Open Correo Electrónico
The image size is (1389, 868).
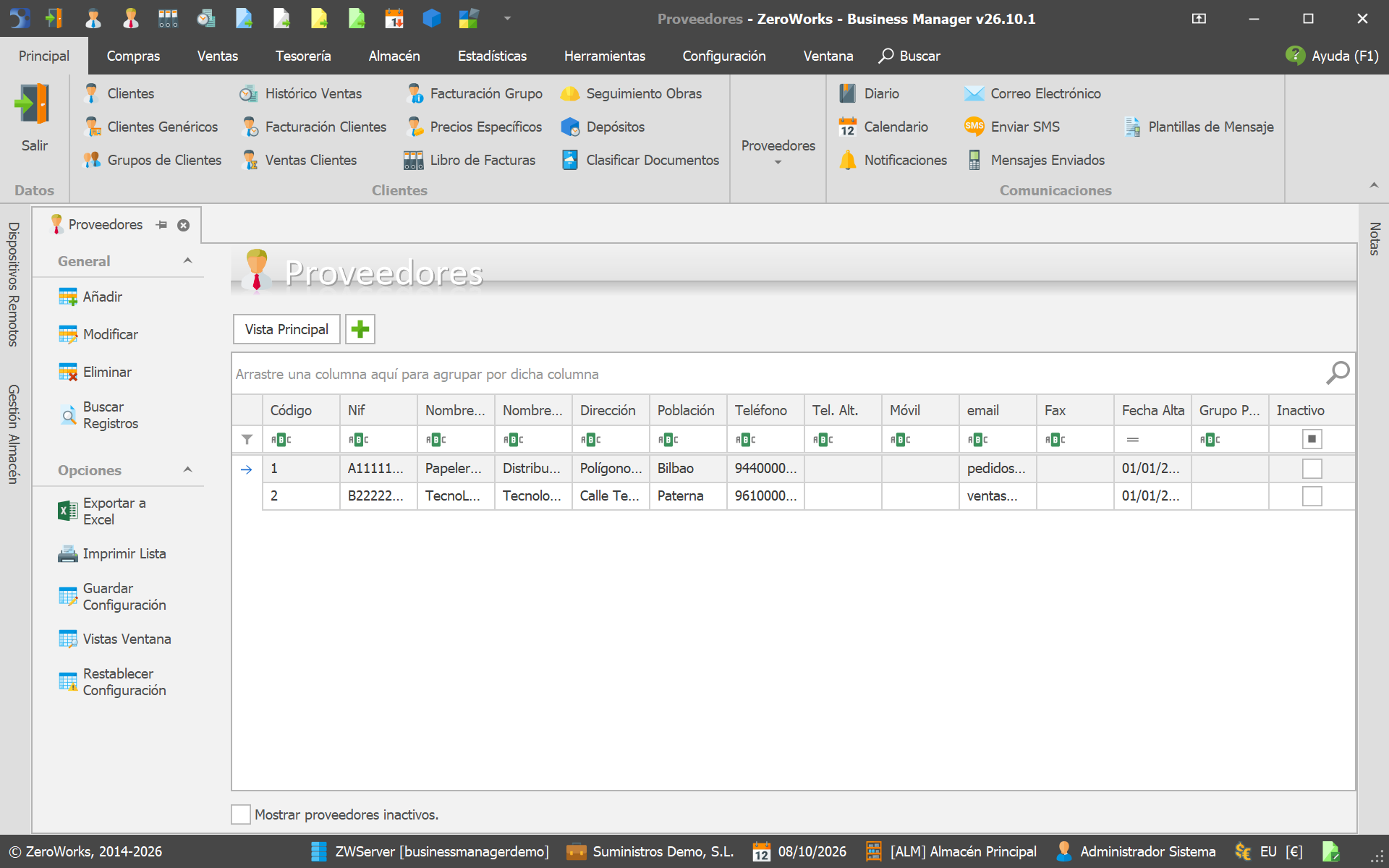point(1032,93)
